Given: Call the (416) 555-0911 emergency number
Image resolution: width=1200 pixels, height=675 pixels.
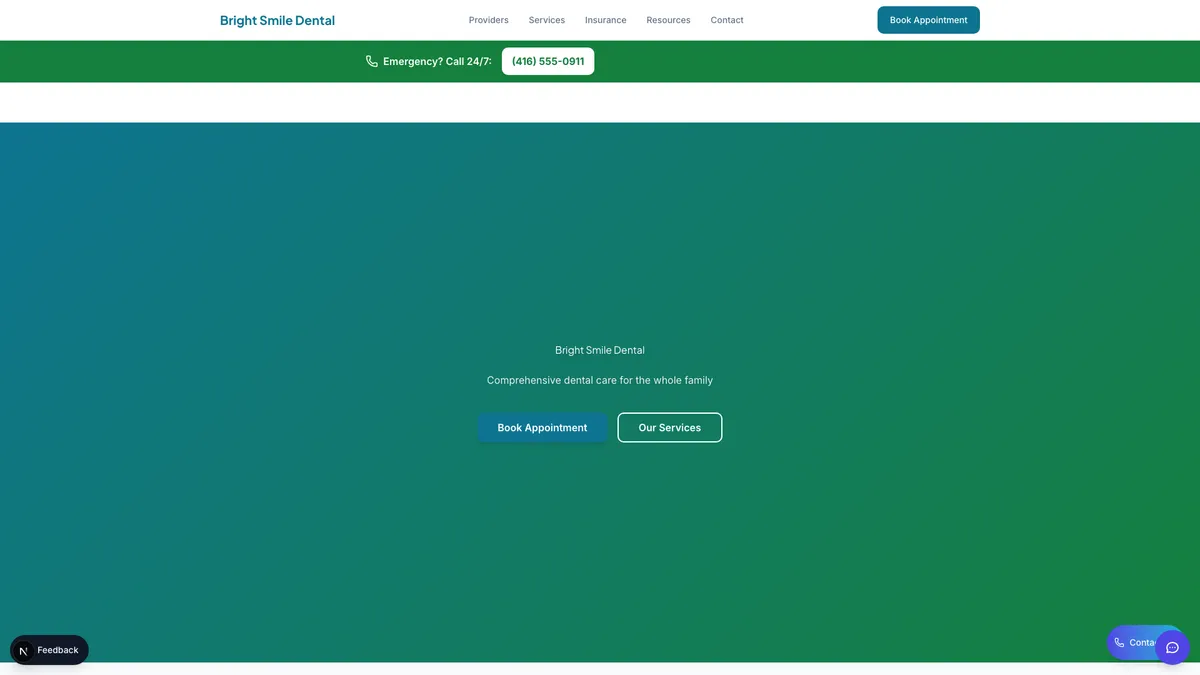Looking at the screenshot, I should (547, 61).
